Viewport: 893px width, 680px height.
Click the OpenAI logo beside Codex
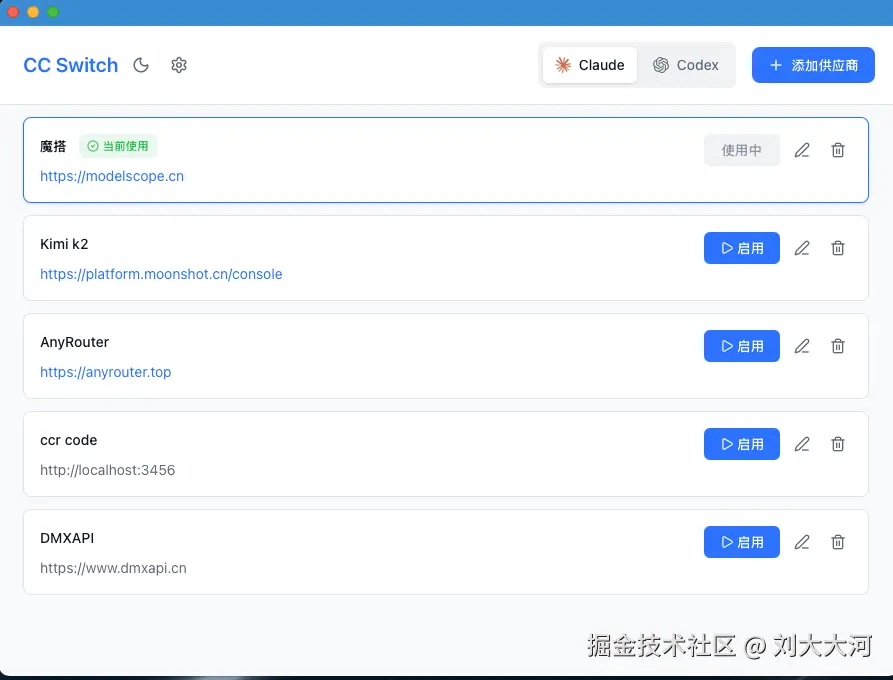(660, 65)
